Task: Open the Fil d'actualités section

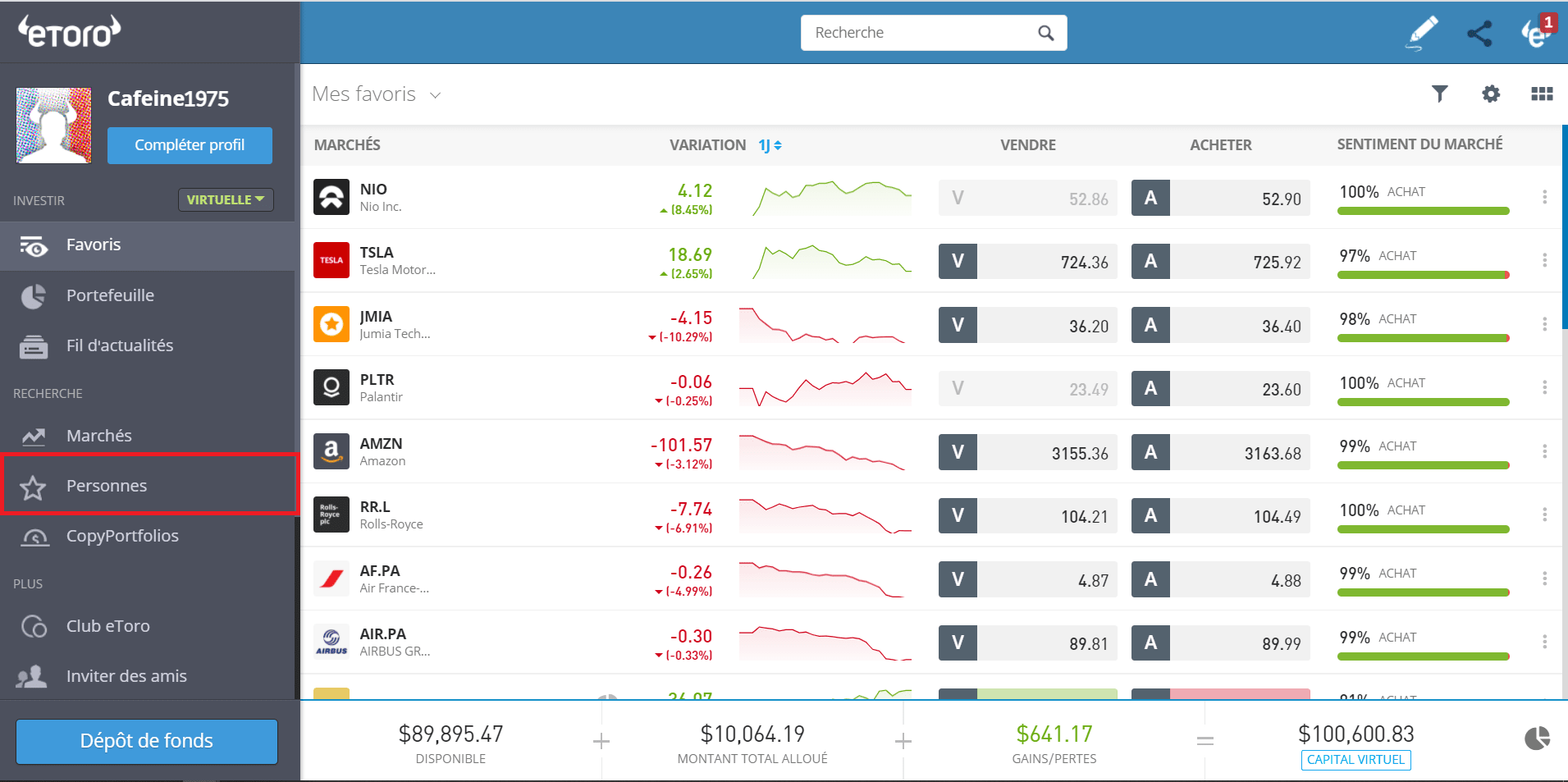Action: coord(120,345)
